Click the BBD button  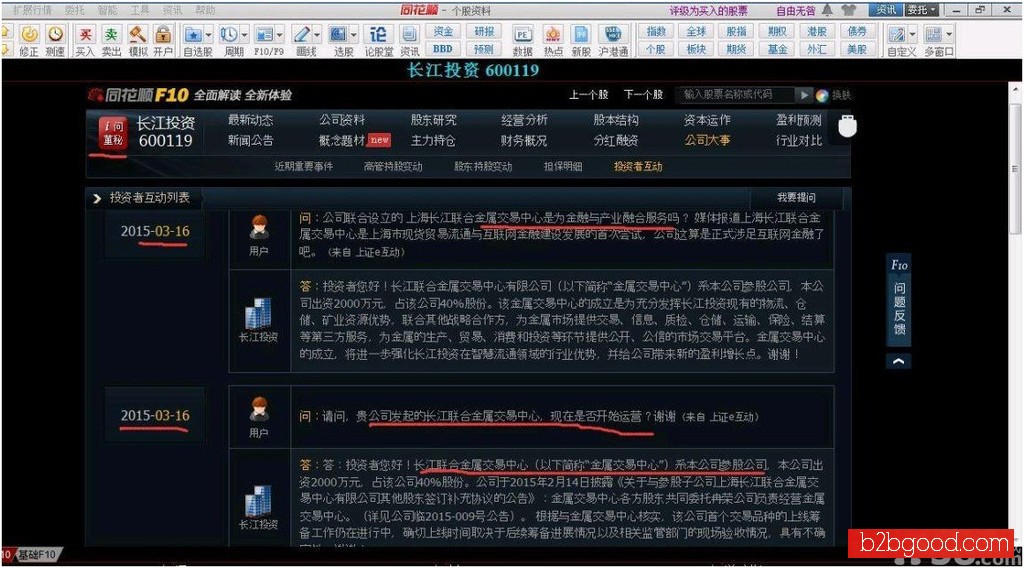[x=443, y=49]
